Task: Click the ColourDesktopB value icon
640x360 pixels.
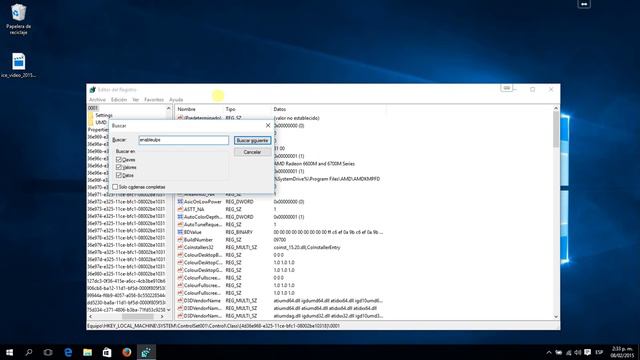Action: coord(180,255)
